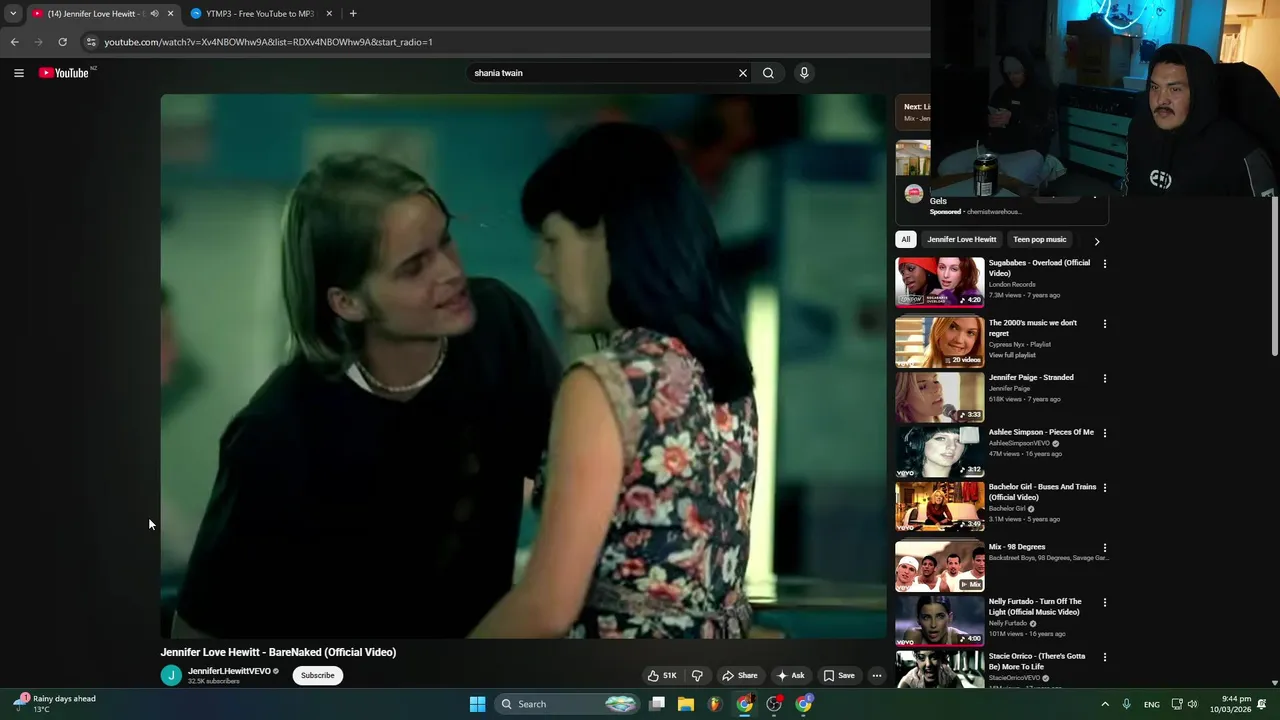Click the tray microphone icon

(1126, 704)
